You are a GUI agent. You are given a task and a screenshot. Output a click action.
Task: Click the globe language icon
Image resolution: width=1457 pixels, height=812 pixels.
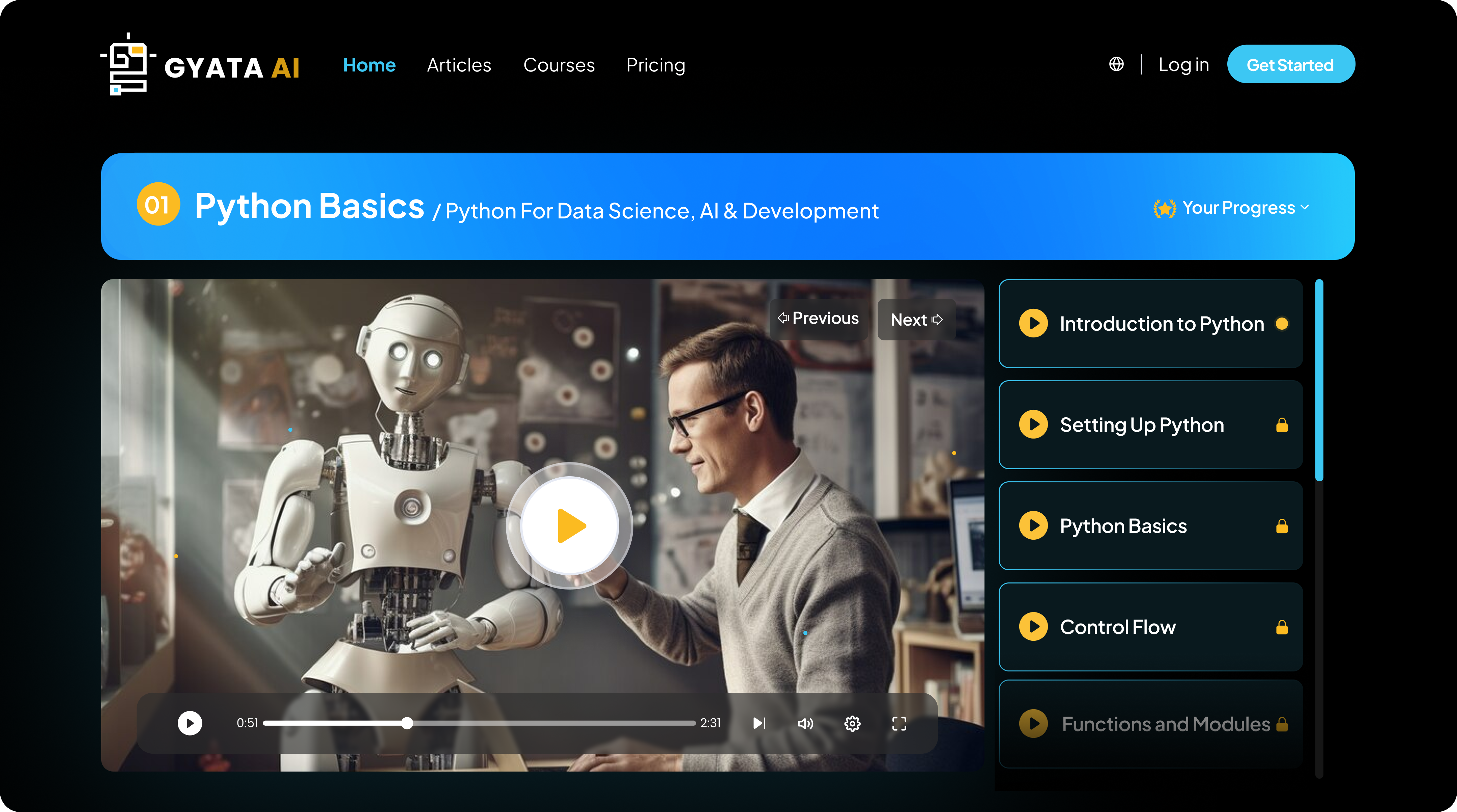pyautogui.click(x=1116, y=64)
